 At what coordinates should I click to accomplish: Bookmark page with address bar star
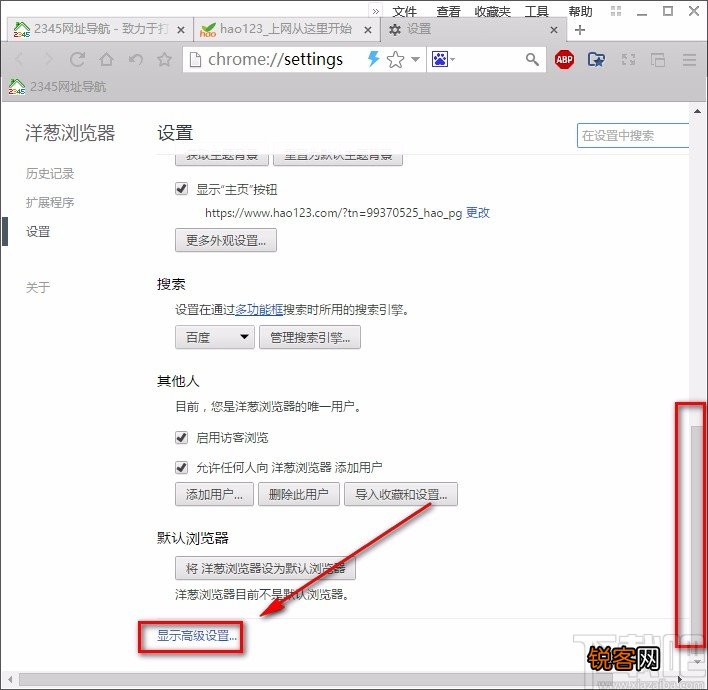[x=396, y=59]
